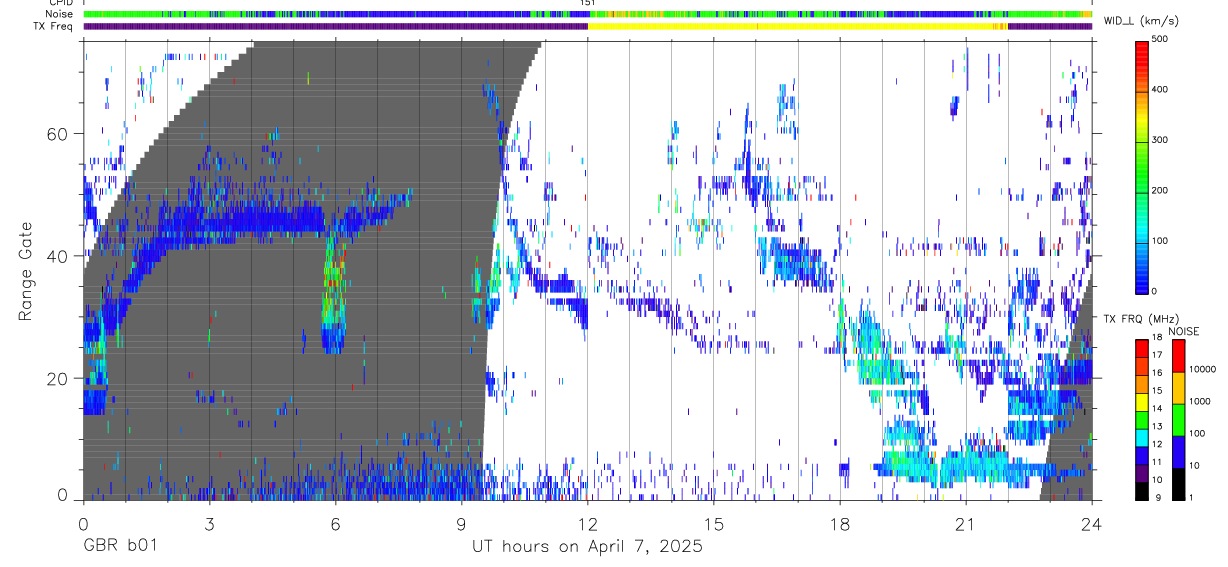Viewport: 1228px width, 567px height.
Task: Click the 18 label on TX FRQ scale
Action: pyautogui.click(x=1158, y=338)
